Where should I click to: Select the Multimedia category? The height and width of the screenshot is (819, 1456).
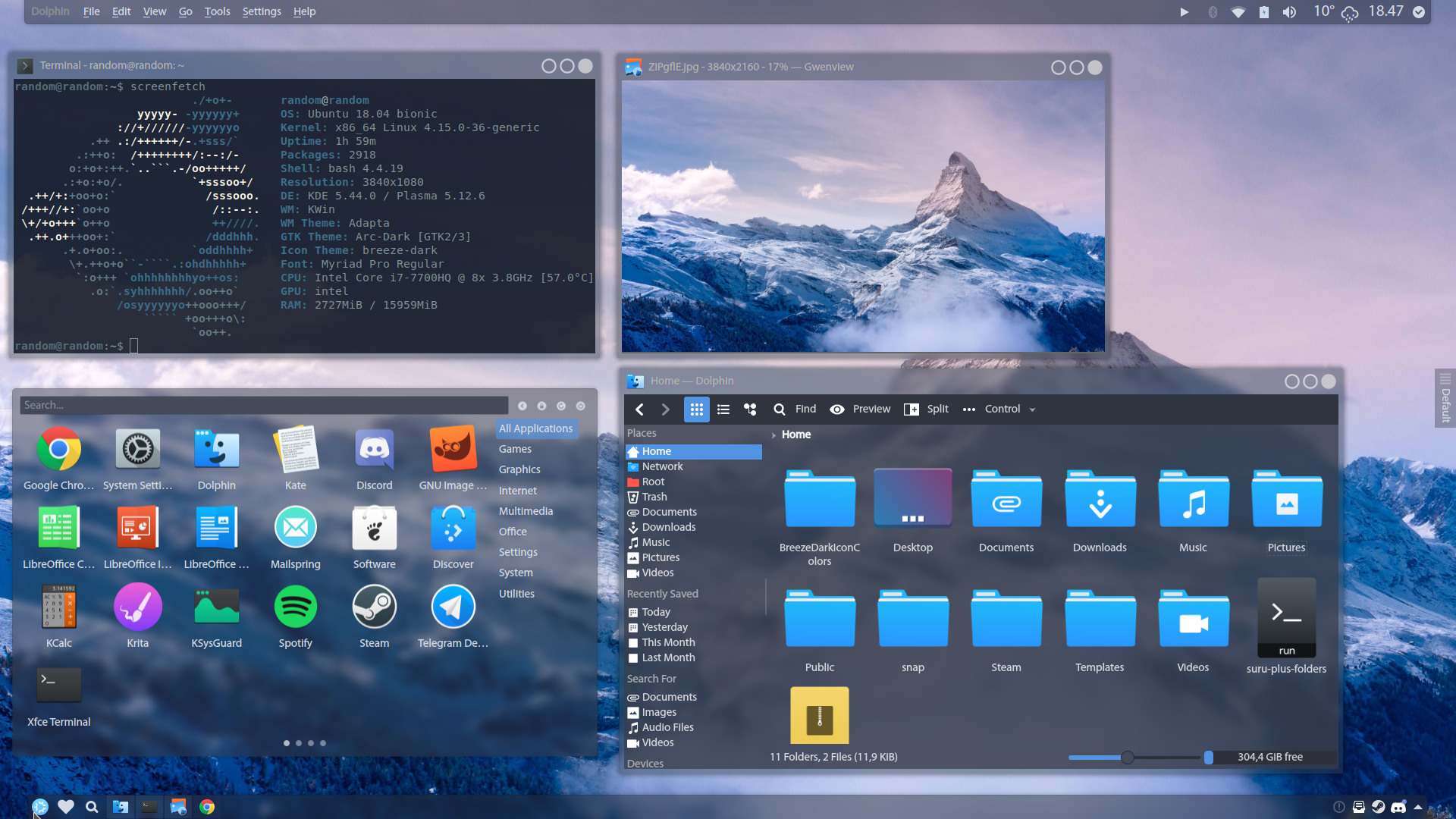[526, 511]
